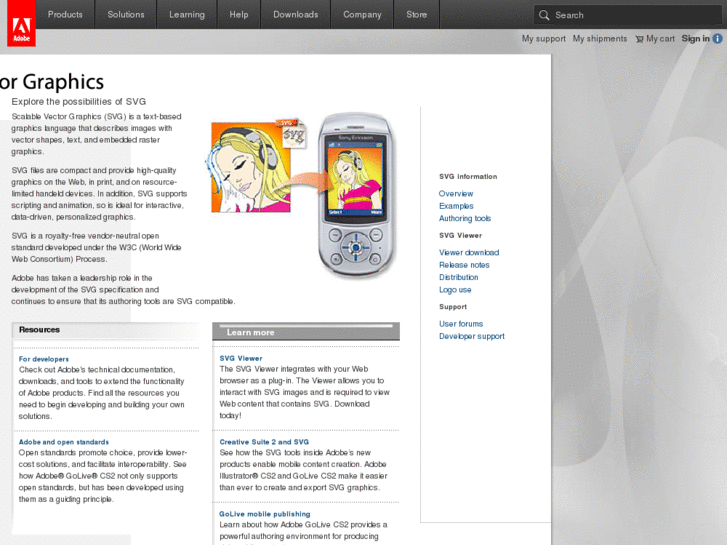Open the Products menu
The height and width of the screenshot is (545, 727).
tap(65, 14)
